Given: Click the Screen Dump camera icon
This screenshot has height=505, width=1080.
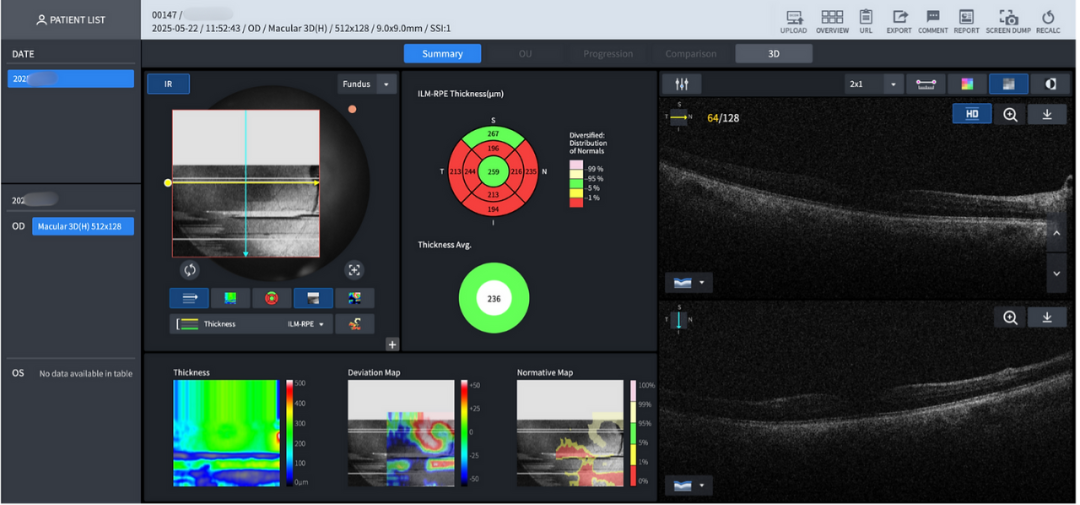Looking at the screenshot, I should (1009, 18).
